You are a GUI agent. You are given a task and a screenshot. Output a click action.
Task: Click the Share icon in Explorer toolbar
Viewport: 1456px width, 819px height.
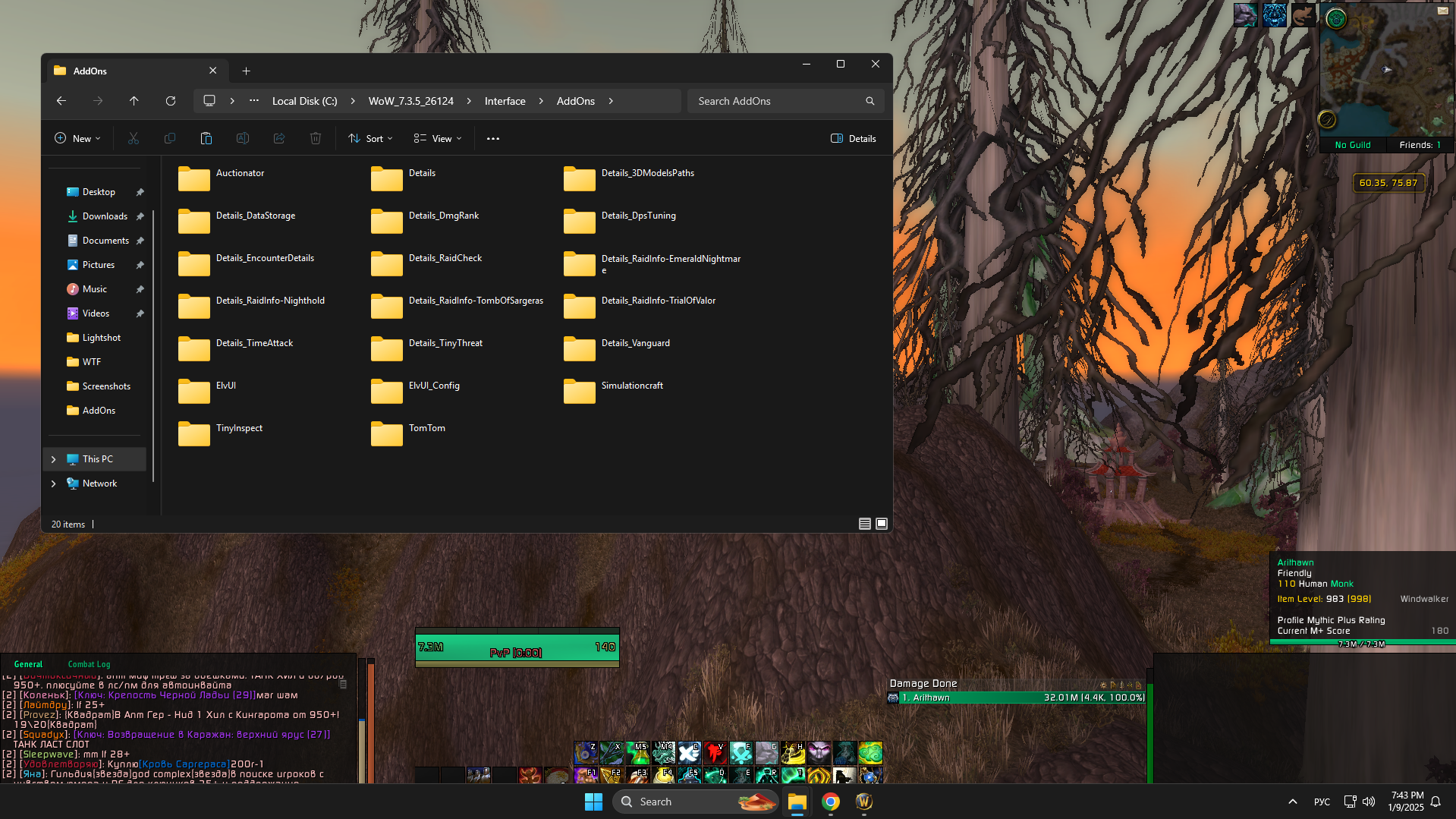279,138
